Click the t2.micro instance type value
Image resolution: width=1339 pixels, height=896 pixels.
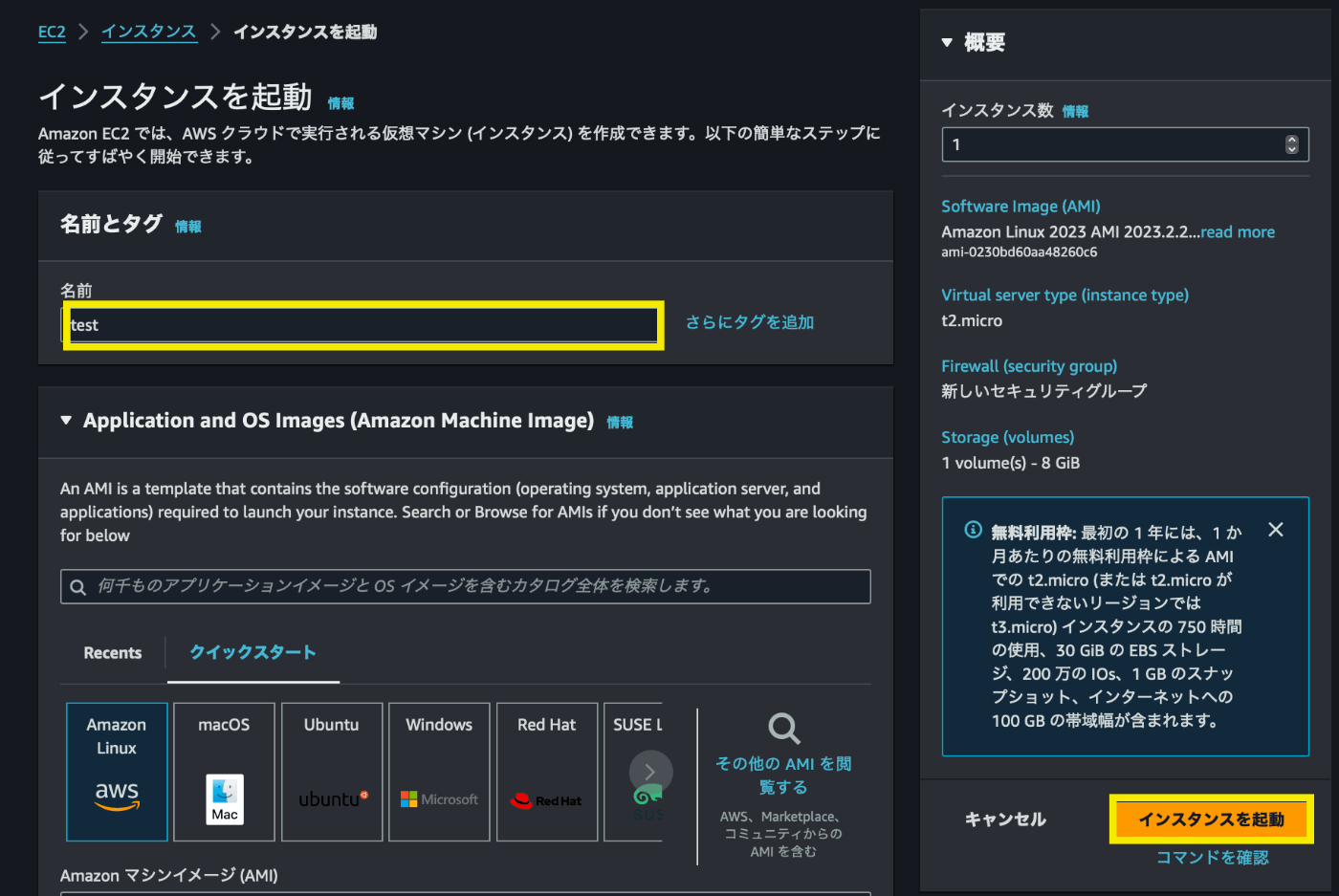click(x=972, y=321)
